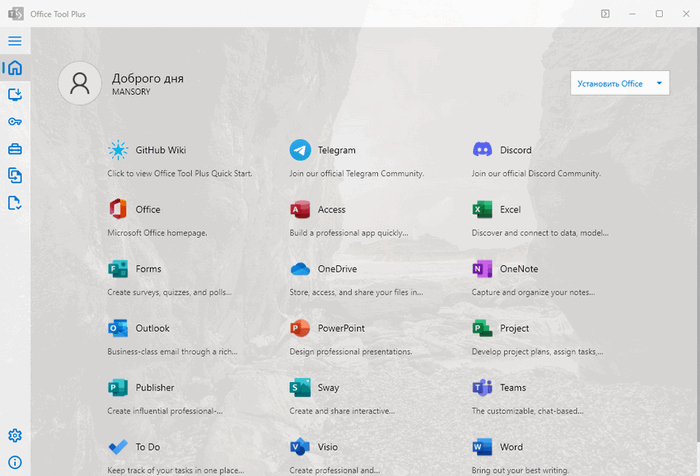The image size is (700, 476).
Task: Click the Teams tile
Action: pyautogui.click(x=512, y=388)
